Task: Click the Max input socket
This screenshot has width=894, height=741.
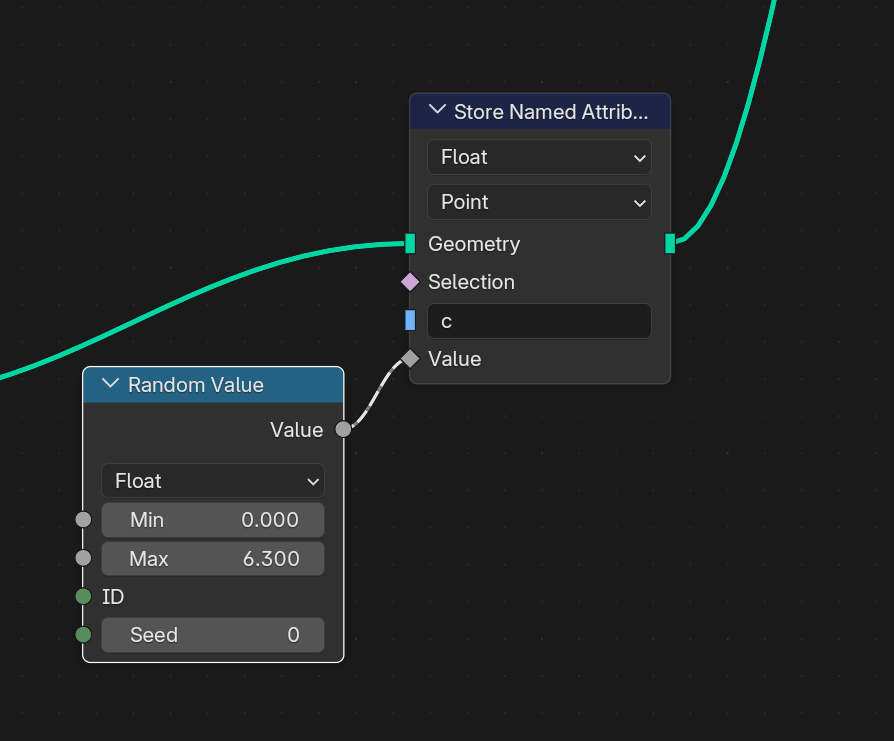Action: pyautogui.click(x=83, y=558)
